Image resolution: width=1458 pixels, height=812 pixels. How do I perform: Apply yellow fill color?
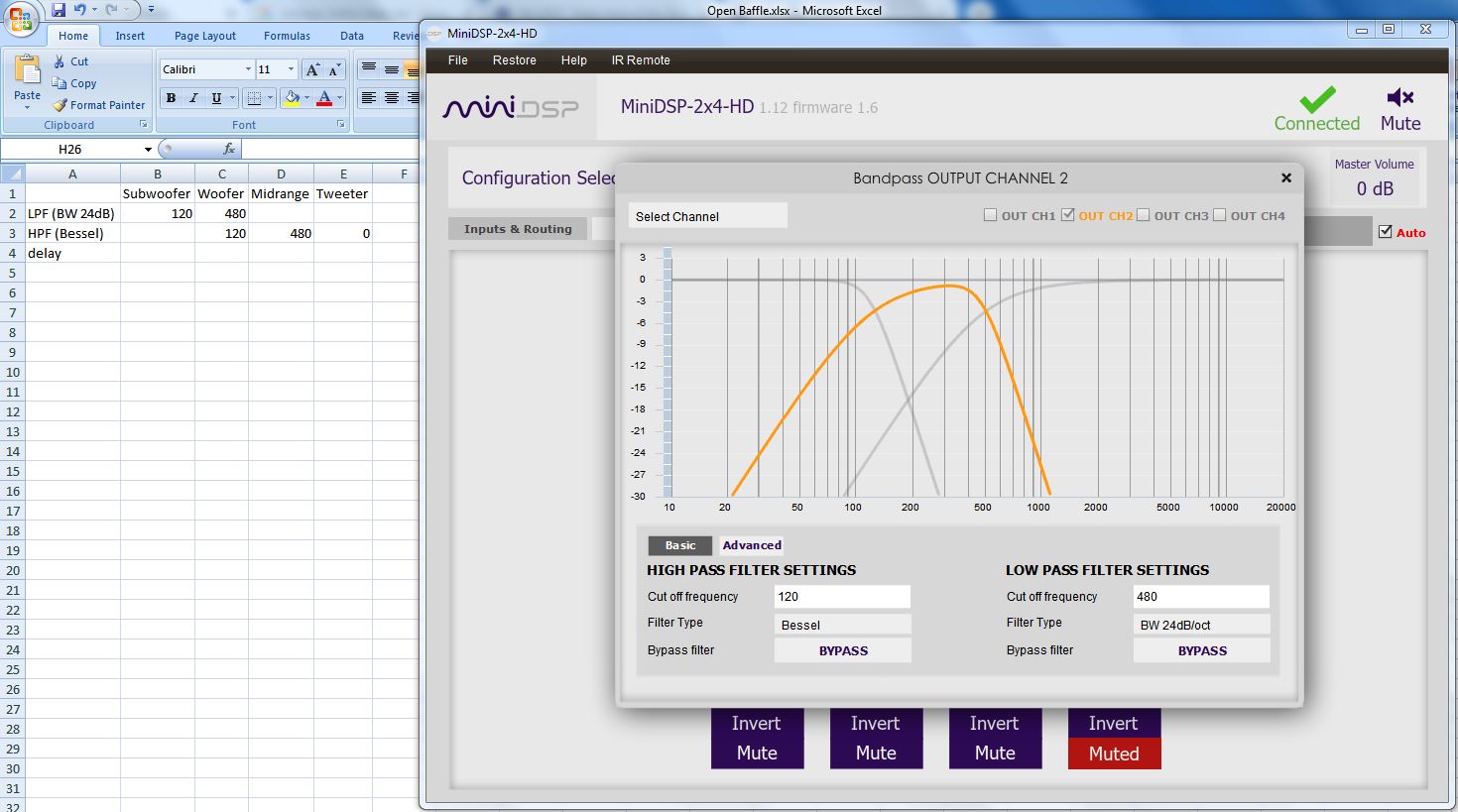pyautogui.click(x=292, y=98)
